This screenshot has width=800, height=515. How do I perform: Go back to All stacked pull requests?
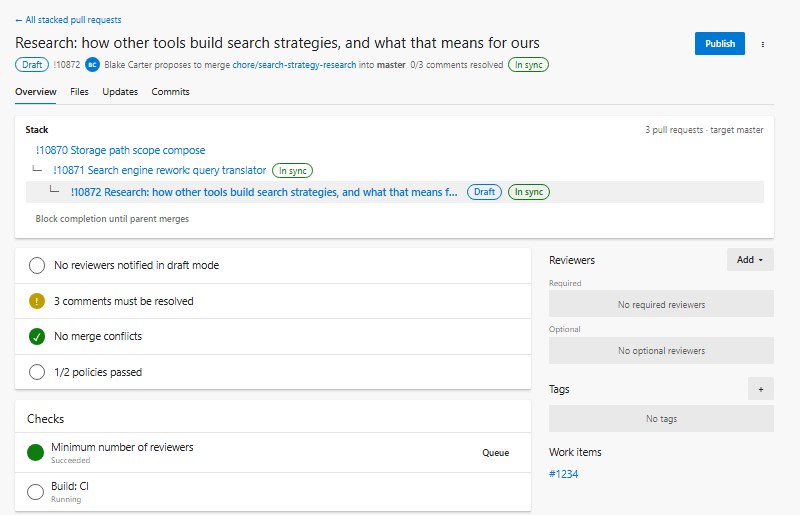click(x=68, y=20)
